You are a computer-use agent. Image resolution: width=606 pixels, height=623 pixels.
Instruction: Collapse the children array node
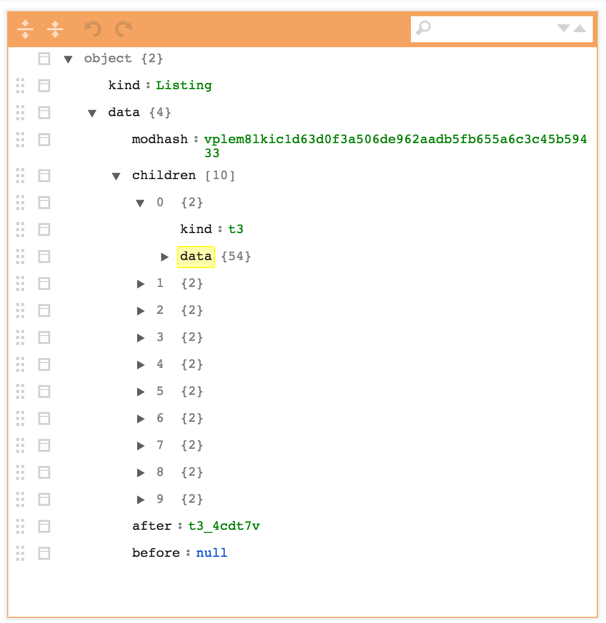coord(116,176)
